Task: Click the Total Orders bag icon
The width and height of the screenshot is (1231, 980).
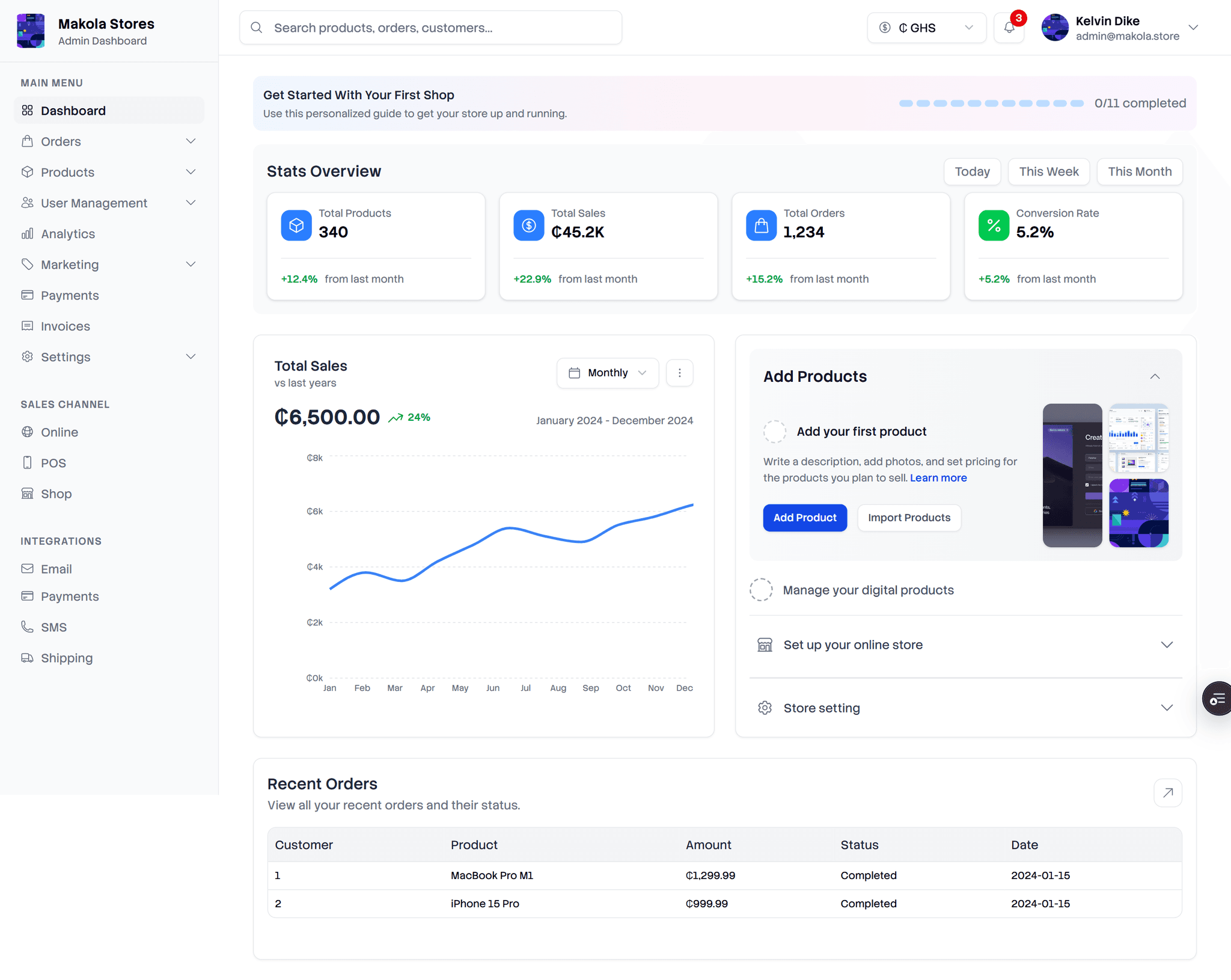Action: 761,225
